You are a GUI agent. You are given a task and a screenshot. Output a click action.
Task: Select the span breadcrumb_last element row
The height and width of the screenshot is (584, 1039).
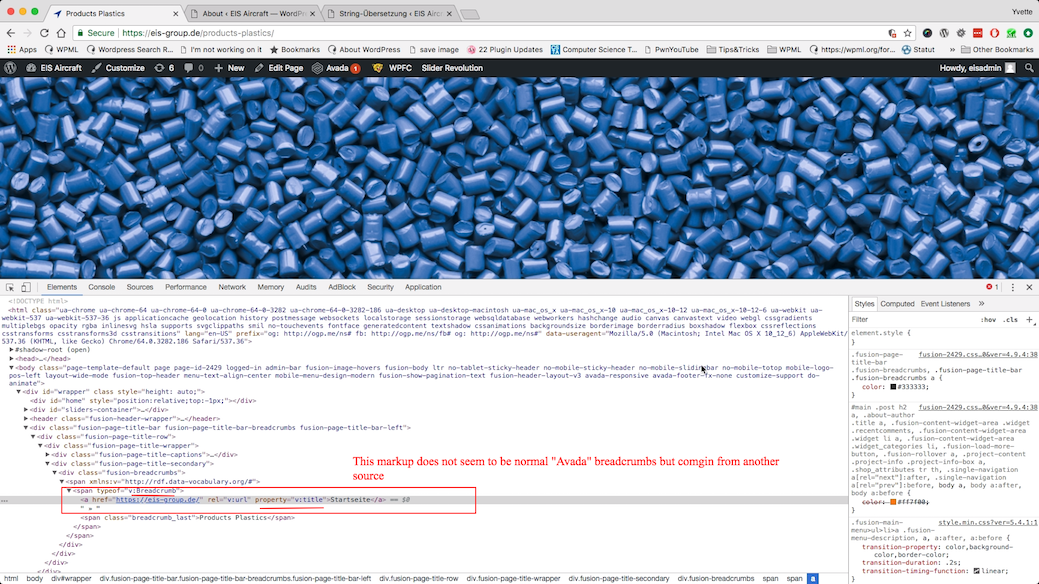pos(188,518)
